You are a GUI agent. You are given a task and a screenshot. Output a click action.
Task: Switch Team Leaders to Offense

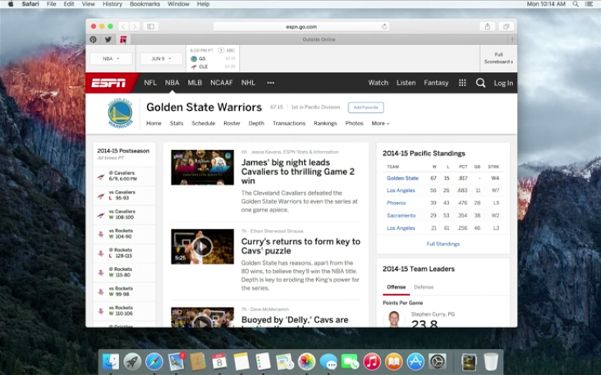tap(396, 287)
